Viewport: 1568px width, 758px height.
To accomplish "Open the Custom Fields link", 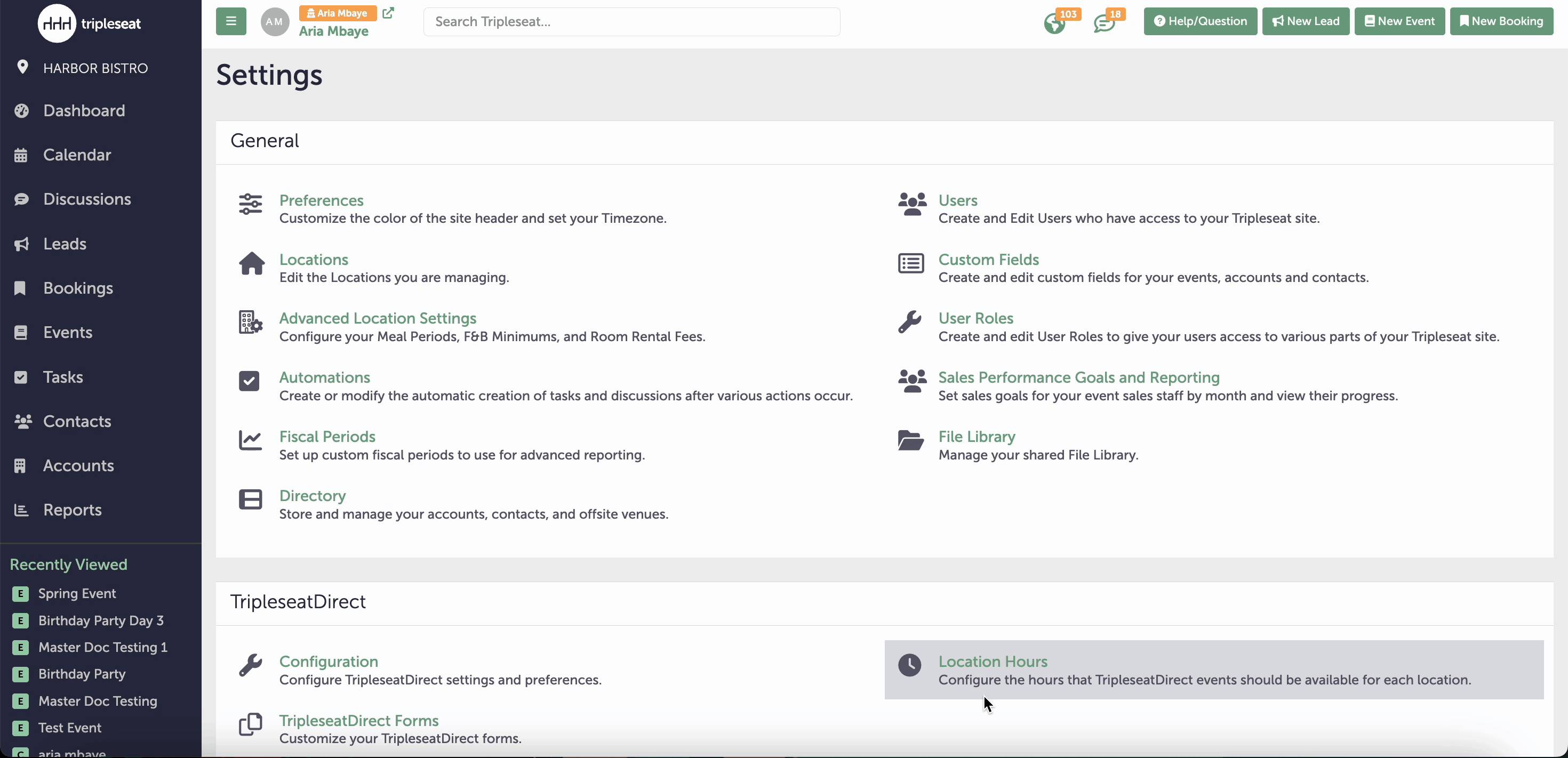I will 988,259.
